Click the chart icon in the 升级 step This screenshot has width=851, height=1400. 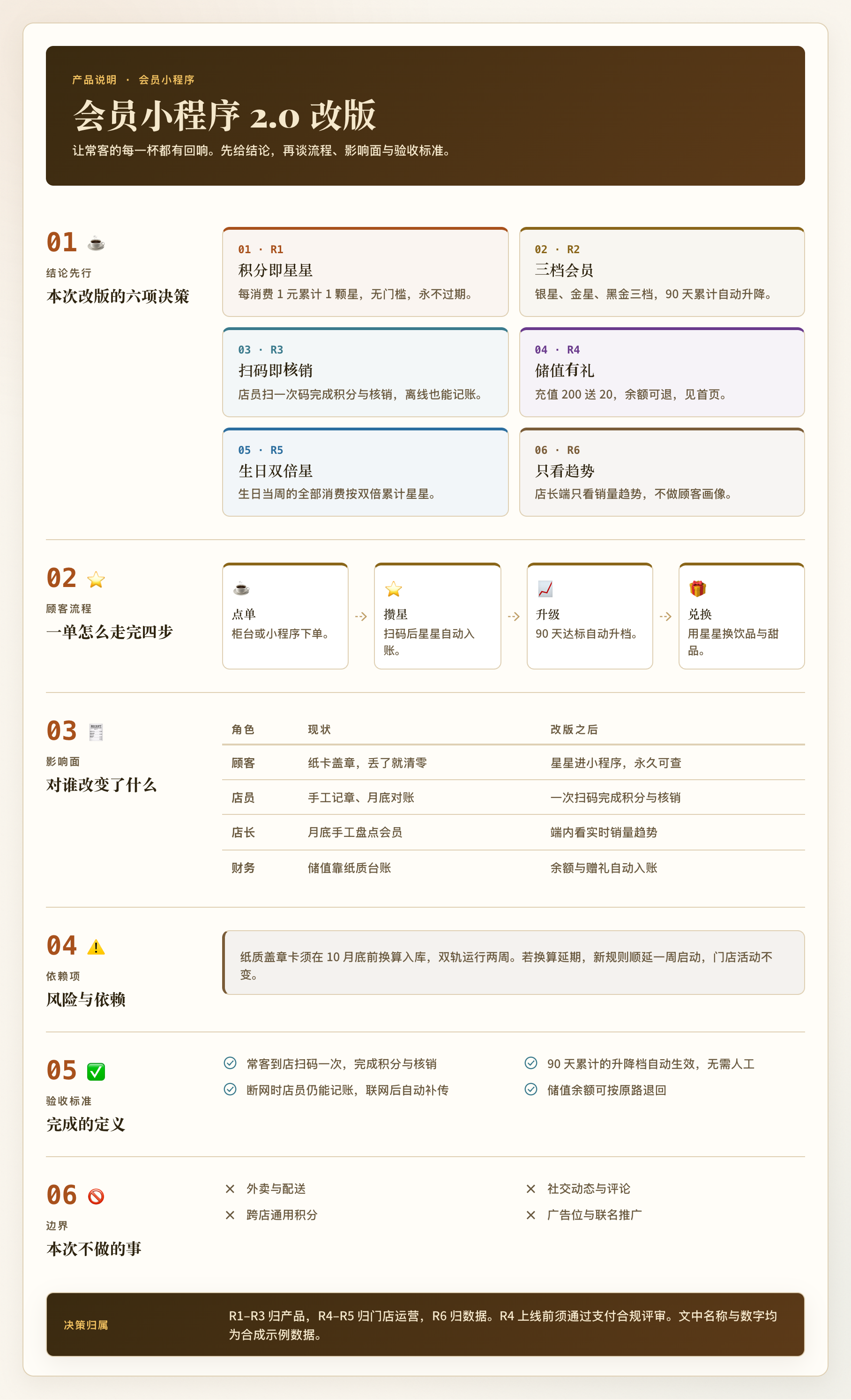click(x=545, y=588)
